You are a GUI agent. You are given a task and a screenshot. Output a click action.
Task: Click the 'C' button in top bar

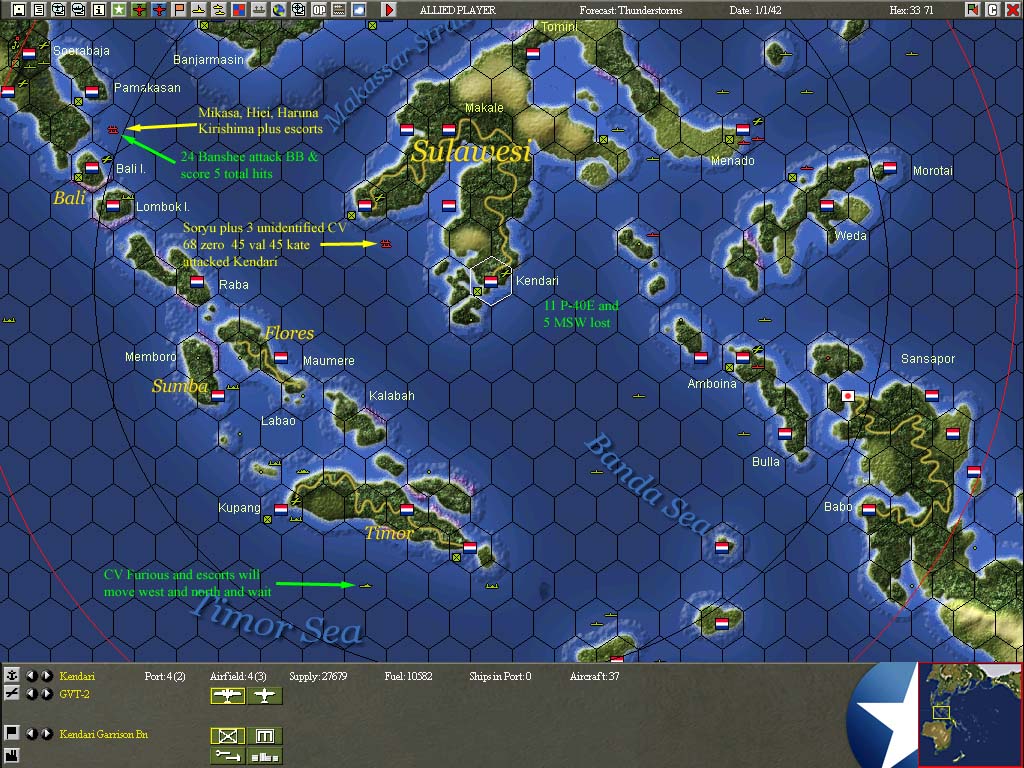tap(993, 10)
